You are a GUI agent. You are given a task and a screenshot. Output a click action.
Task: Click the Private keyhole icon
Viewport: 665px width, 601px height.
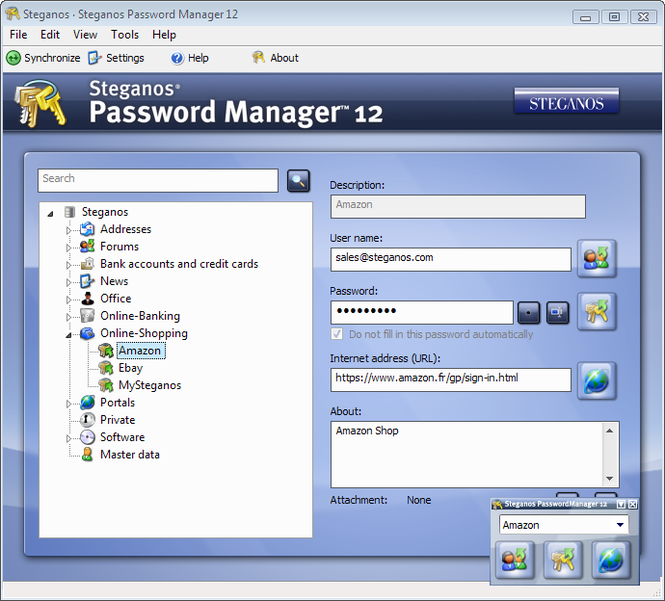pyautogui.click(x=87, y=419)
